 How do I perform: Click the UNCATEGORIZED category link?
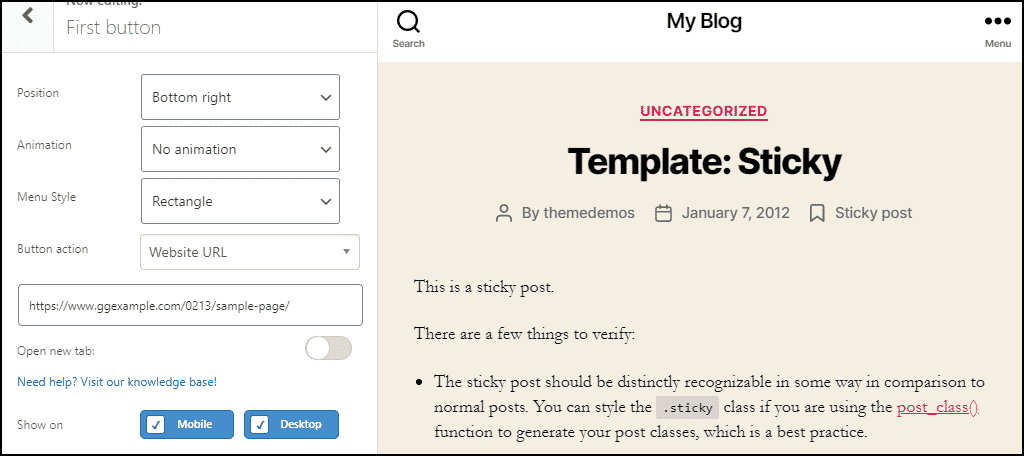[x=704, y=111]
